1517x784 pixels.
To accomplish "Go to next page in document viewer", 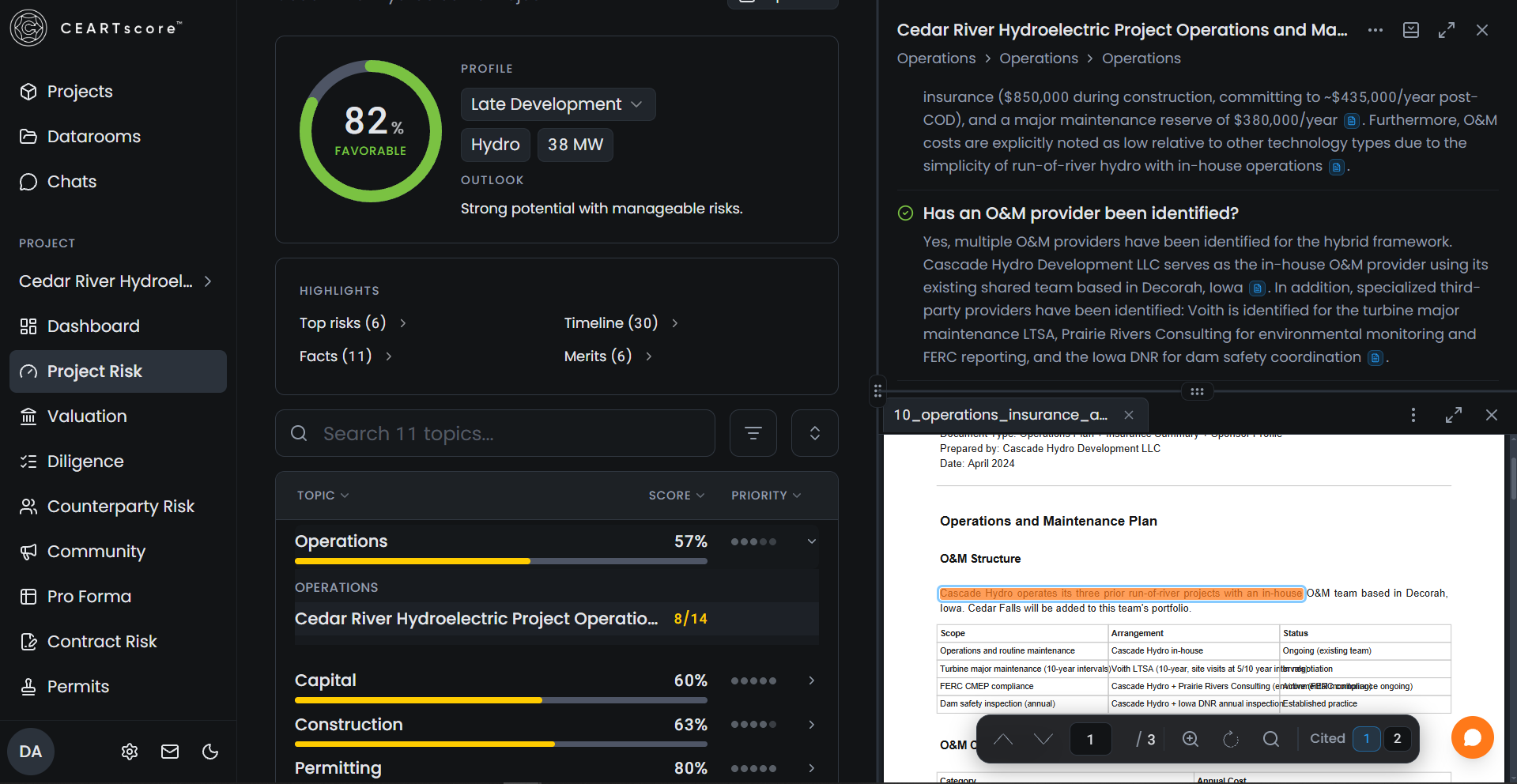I will click(1043, 739).
